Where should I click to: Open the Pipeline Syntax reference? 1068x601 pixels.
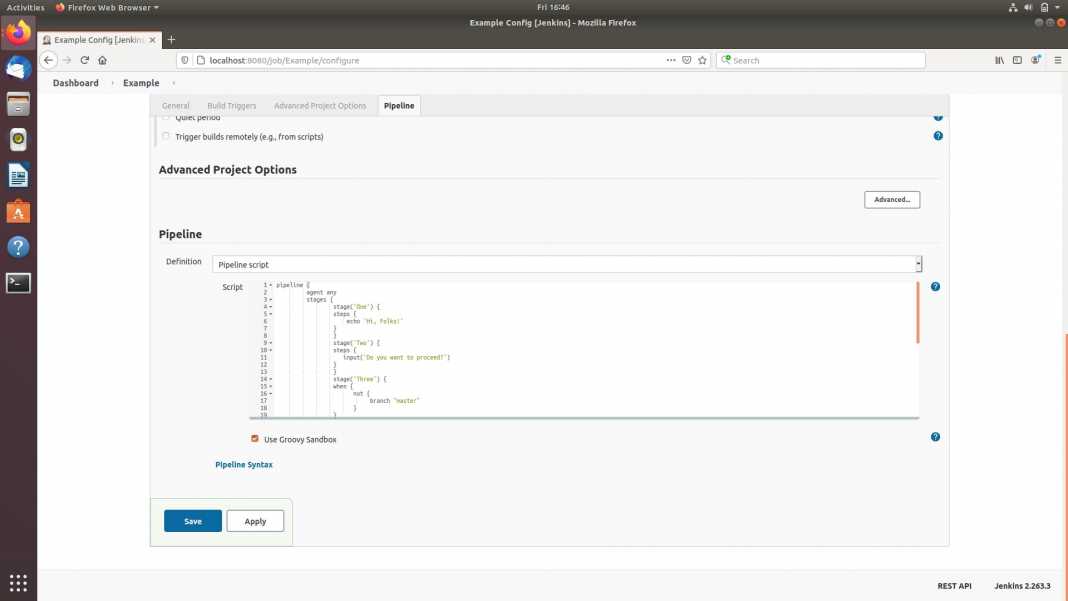point(243,464)
